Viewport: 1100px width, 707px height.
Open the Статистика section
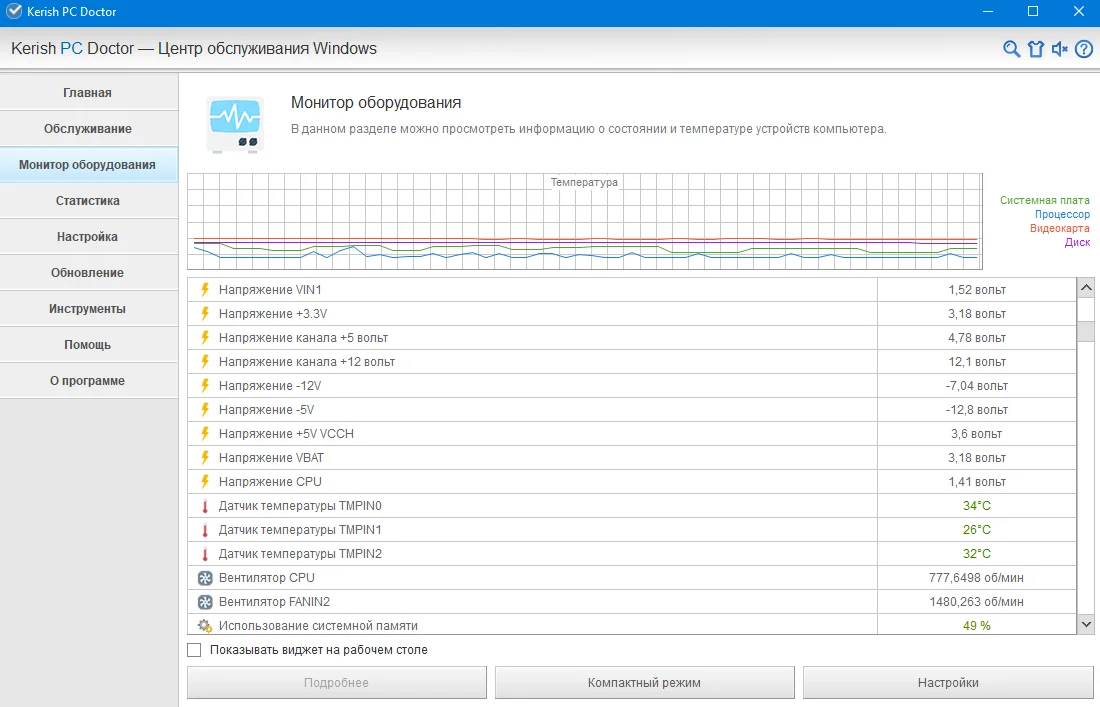tap(88, 201)
